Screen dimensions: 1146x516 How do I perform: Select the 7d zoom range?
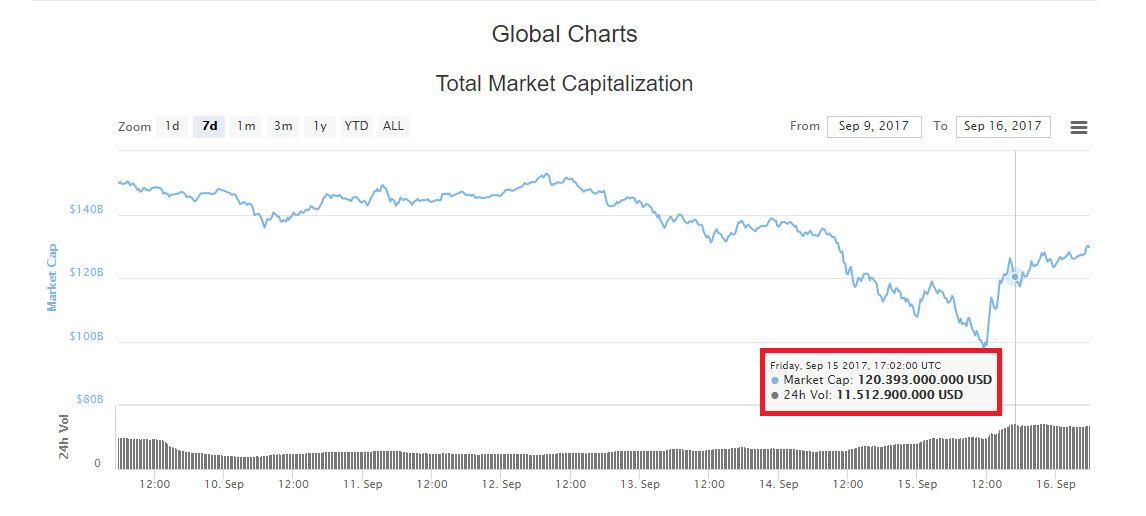coord(209,126)
